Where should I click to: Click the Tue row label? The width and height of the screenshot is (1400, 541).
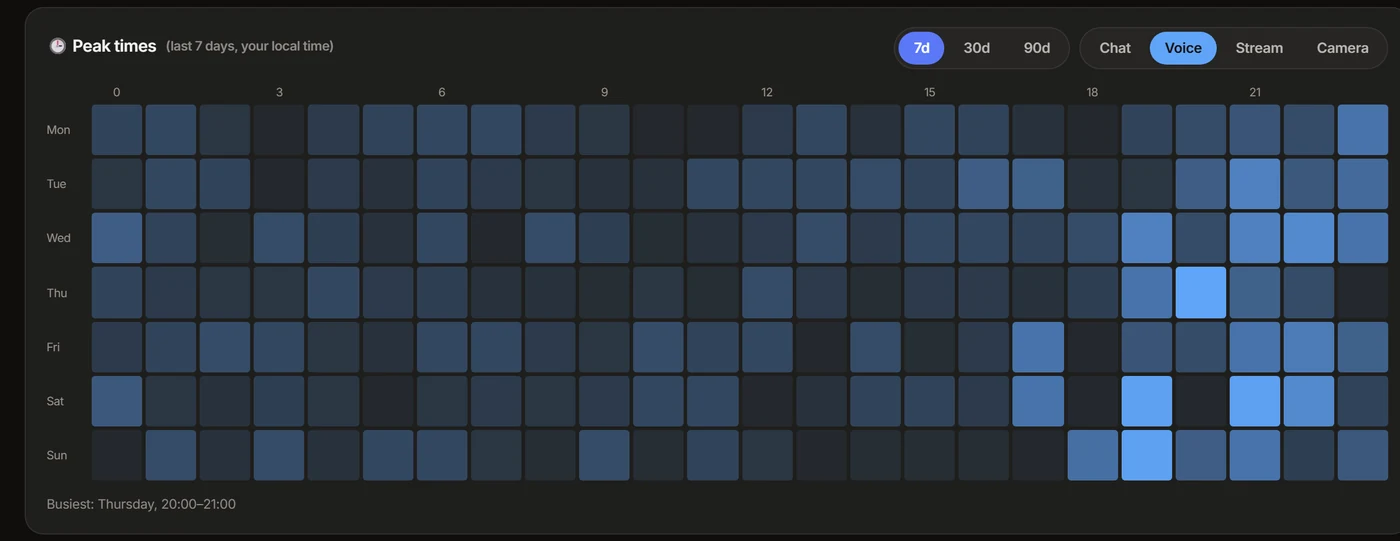[57, 184]
